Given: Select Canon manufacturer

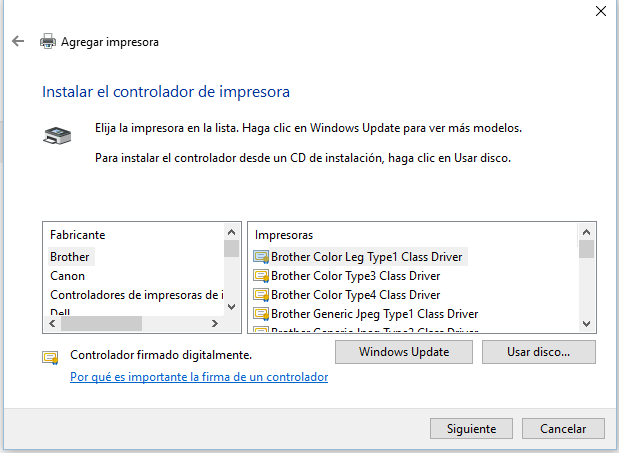Looking at the screenshot, I should click(68, 276).
